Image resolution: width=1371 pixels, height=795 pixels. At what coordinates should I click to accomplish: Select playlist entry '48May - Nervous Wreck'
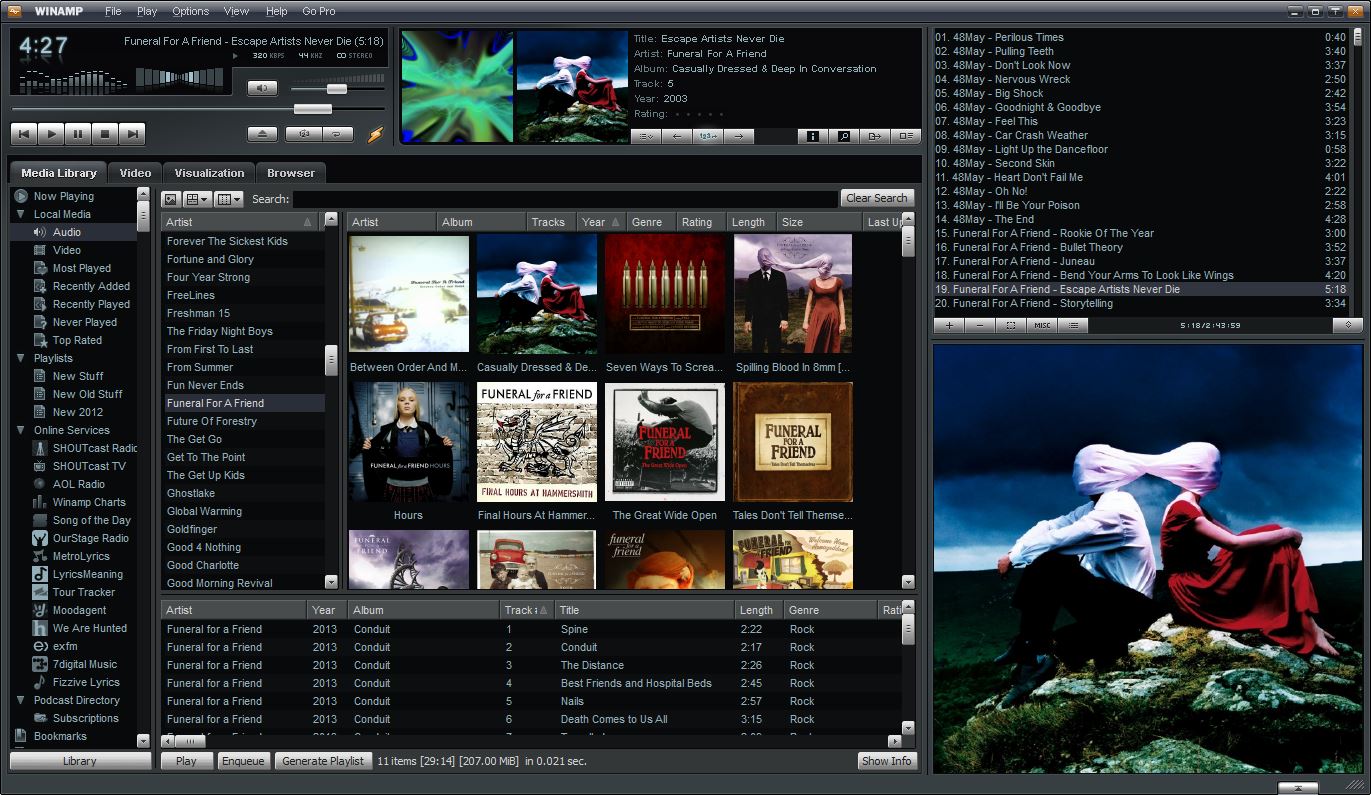[1140, 79]
